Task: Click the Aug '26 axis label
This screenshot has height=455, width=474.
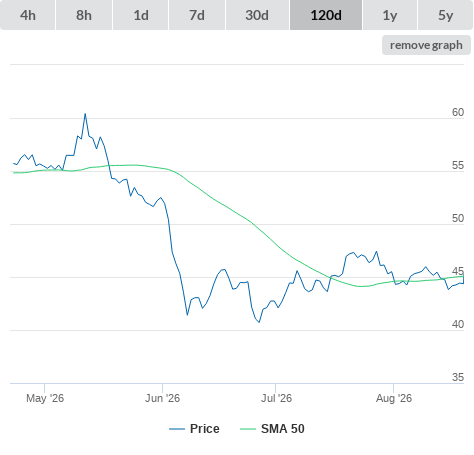Action: [394, 398]
